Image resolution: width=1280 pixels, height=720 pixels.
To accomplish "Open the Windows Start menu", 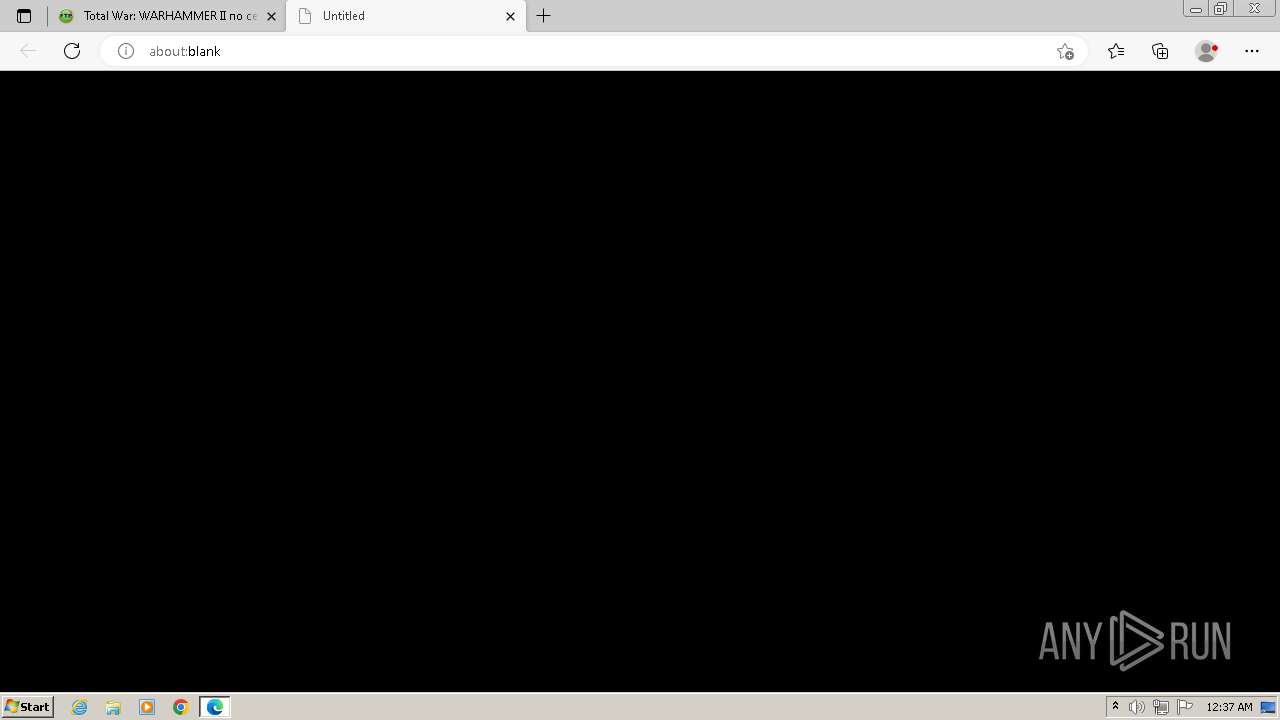I will click(28, 707).
